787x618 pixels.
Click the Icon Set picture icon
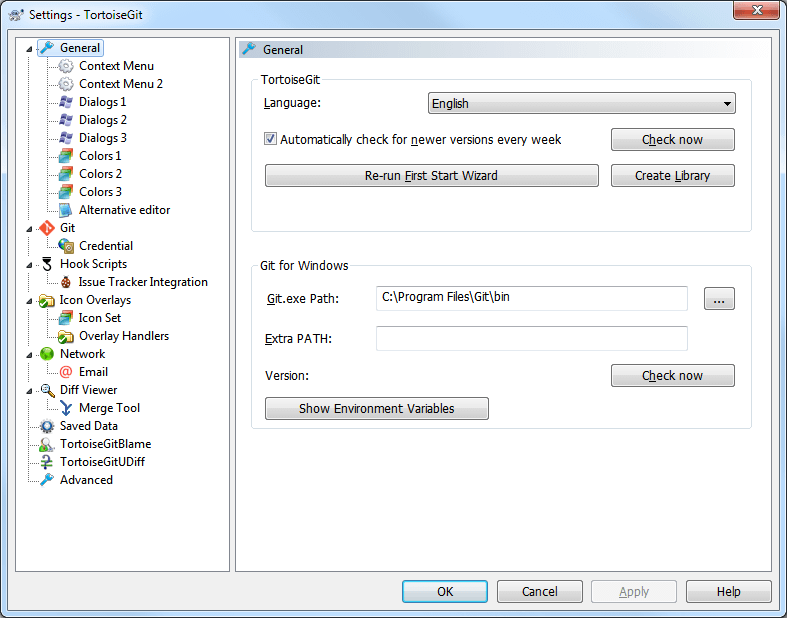pyautogui.click(x=66, y=318)
